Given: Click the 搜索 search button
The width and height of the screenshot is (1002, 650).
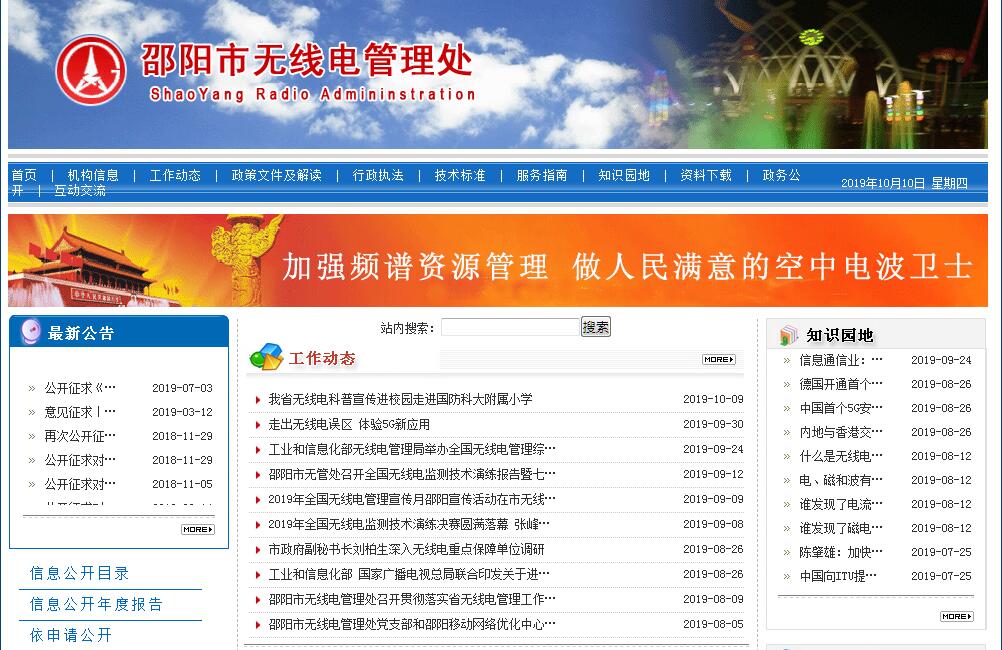Looking at the screenshot, I should (x=596, y=327).
